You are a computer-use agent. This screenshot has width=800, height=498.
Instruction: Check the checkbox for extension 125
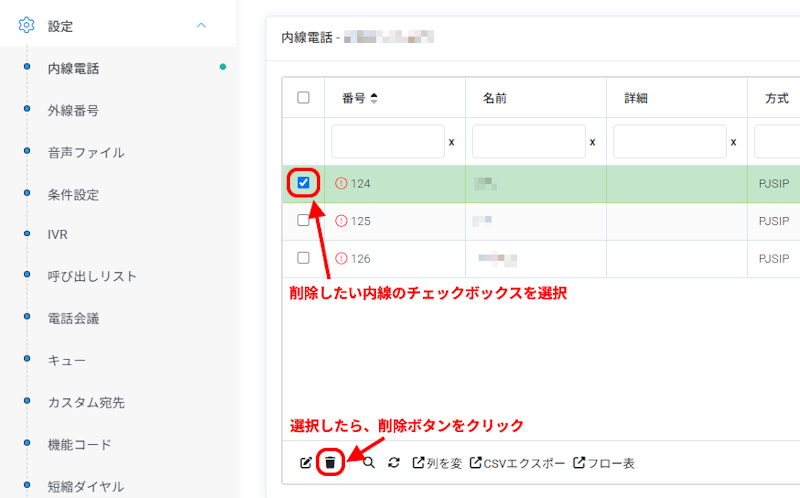[303, 221]
